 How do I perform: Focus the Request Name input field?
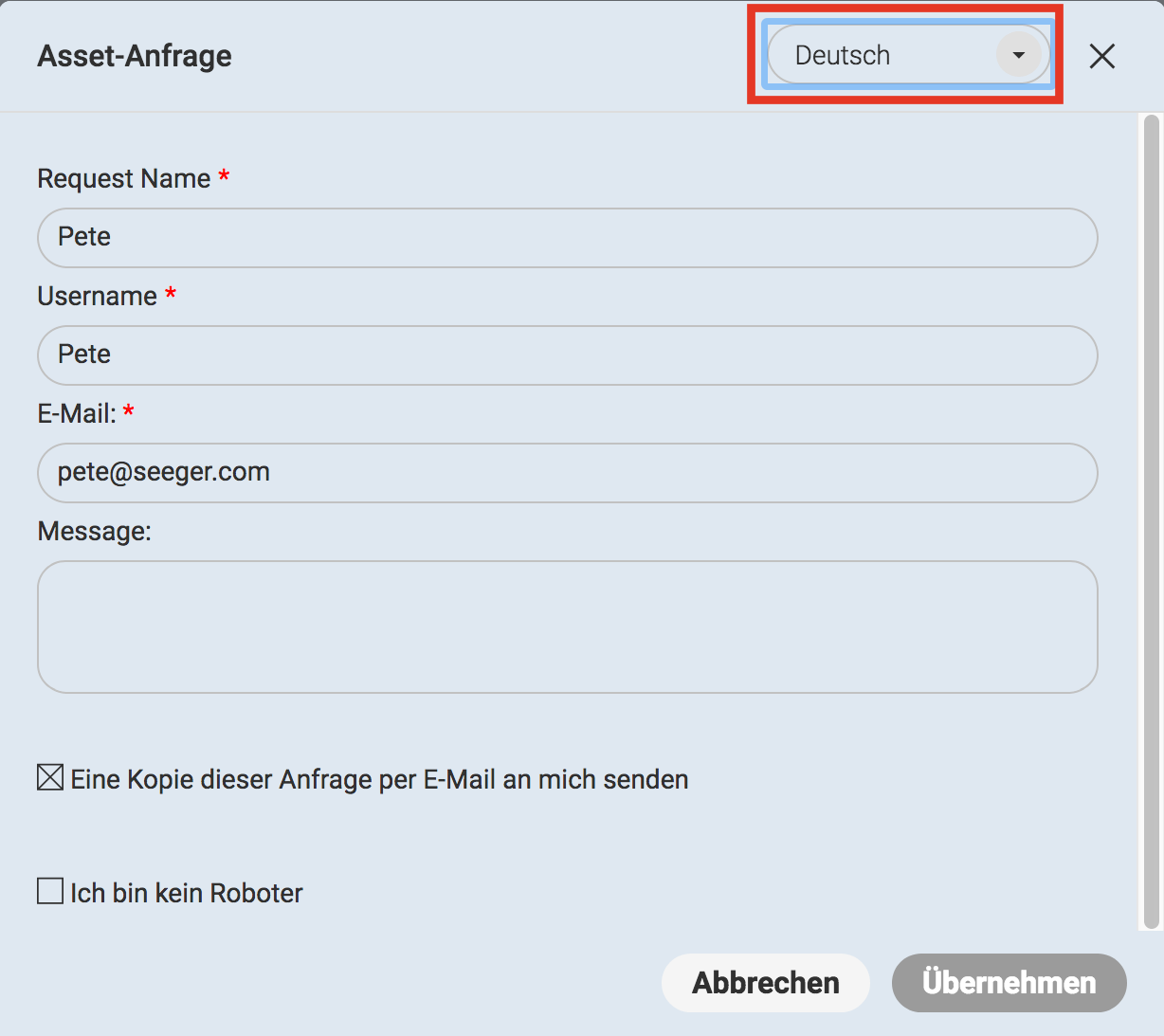click(x=567, y=238)
